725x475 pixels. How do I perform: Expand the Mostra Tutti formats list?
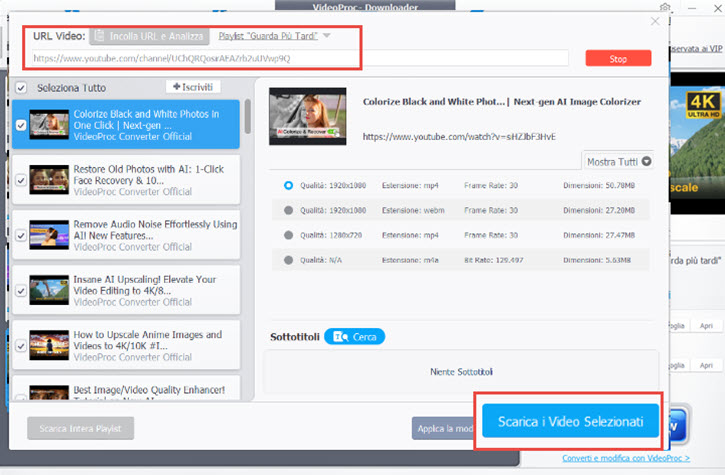coord(619,161)
